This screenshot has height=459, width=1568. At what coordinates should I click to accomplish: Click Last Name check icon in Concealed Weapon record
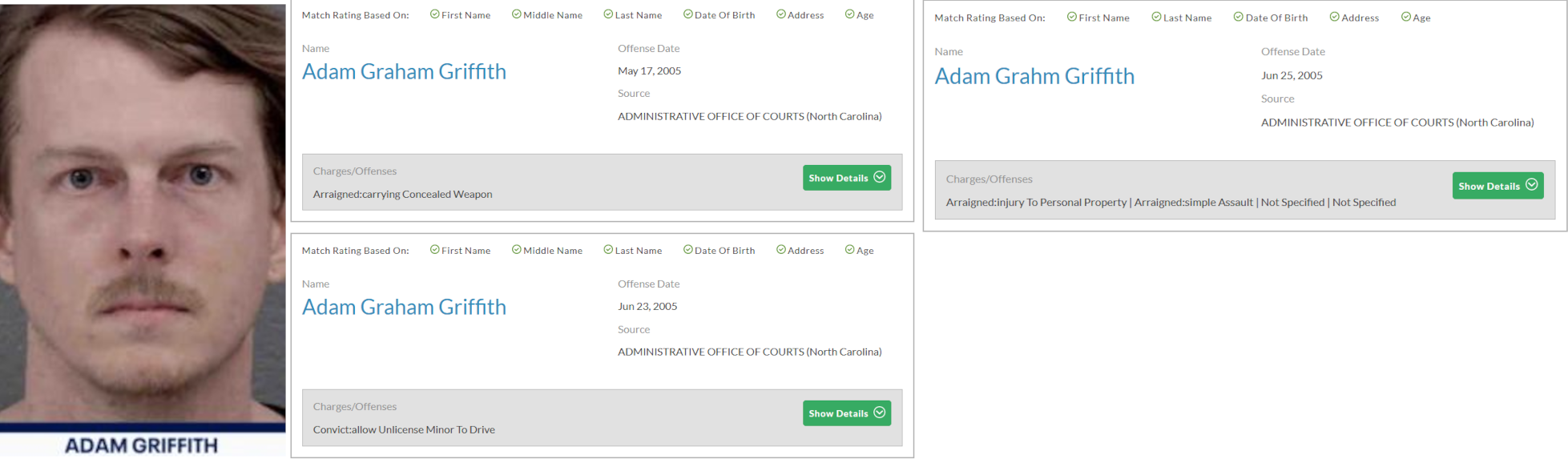[x=608, y=14]
